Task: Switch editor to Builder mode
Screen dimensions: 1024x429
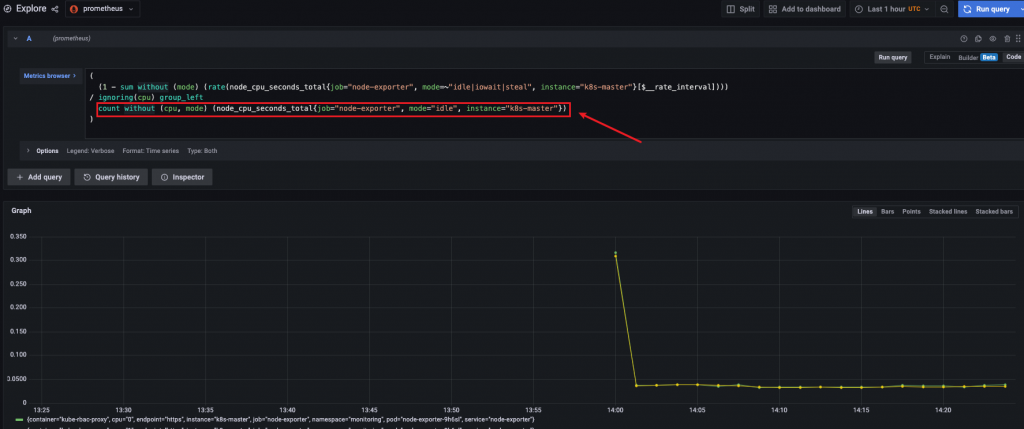Action: pyautogui.click(x=968, y=57)
